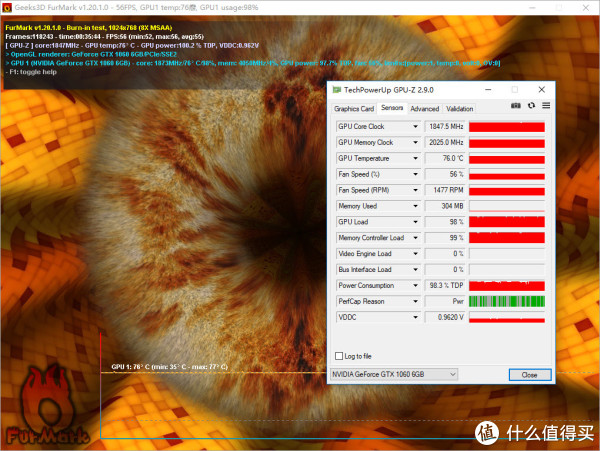This screenshot has height=451, width=600.
Task: Open the GPU-Z hamburger menu icon
Action: 546,107
